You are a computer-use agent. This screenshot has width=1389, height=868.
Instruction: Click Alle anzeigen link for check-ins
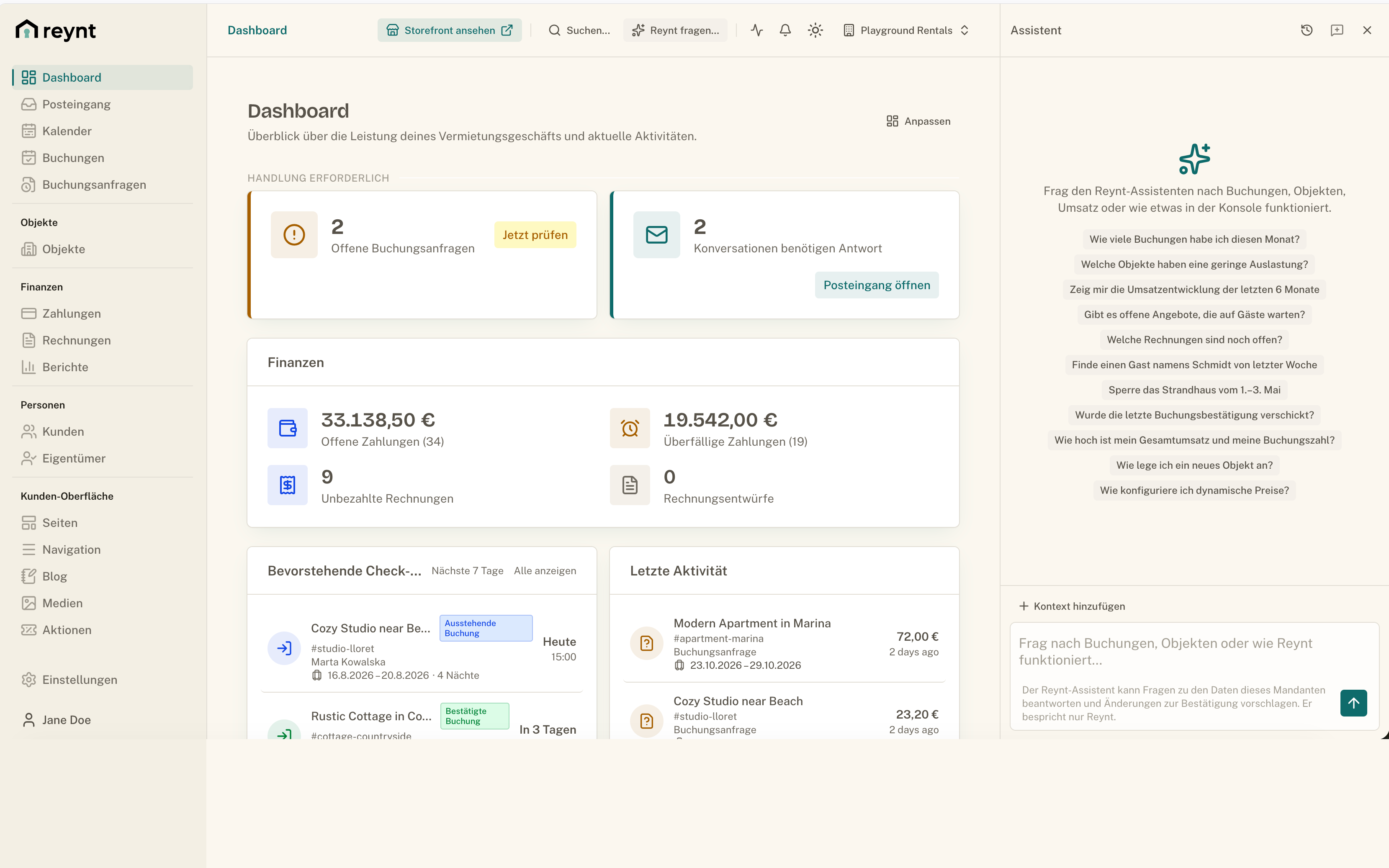coord(545,570)
